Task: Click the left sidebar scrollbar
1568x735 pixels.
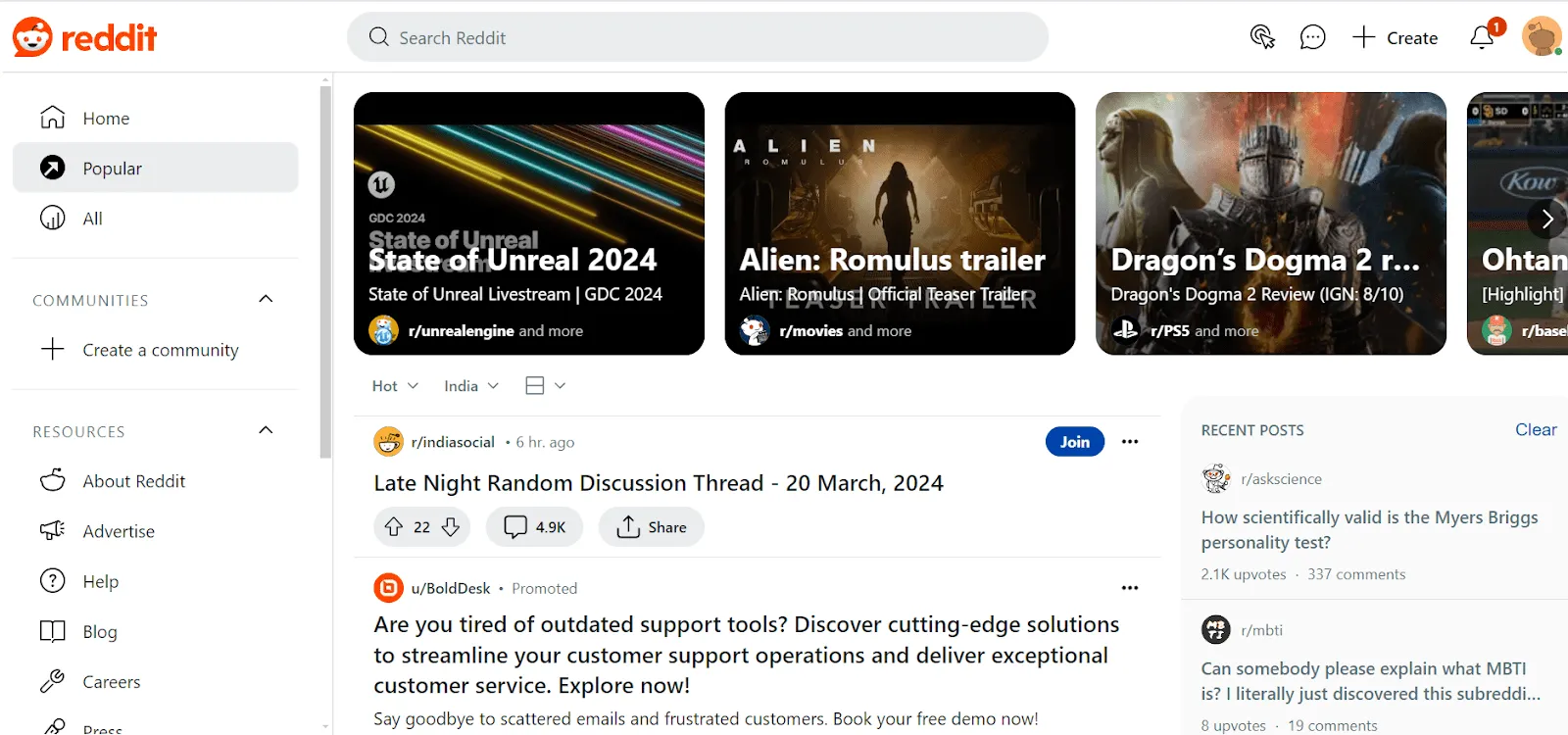Action: pos(325,271)
